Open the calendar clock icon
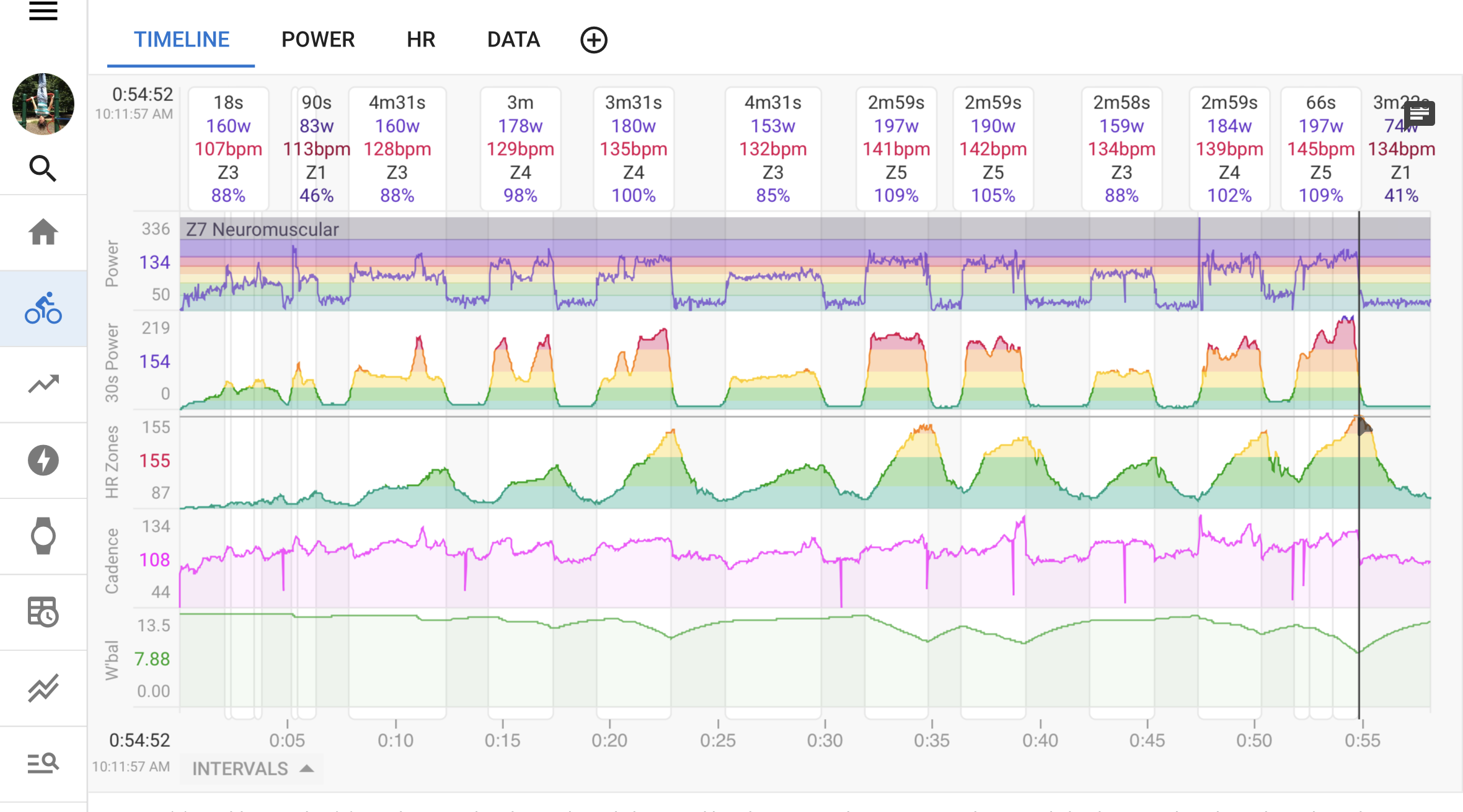Screen dimensions: 1463x812 [43, 612]
